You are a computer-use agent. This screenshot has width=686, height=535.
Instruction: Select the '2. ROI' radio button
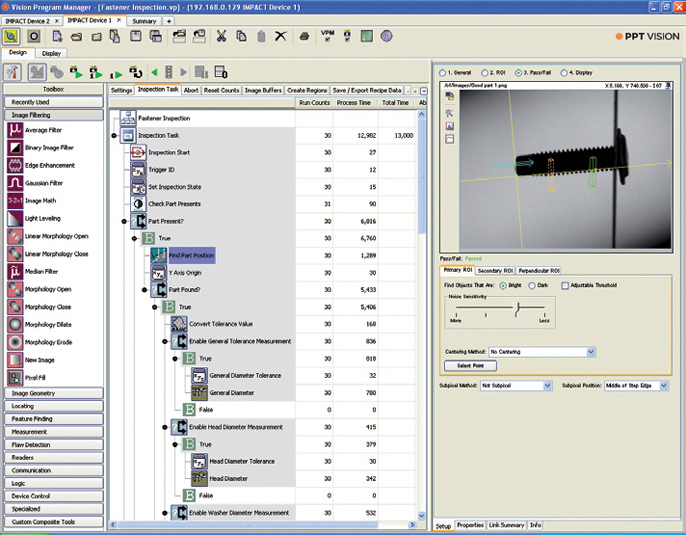point(486,73)
